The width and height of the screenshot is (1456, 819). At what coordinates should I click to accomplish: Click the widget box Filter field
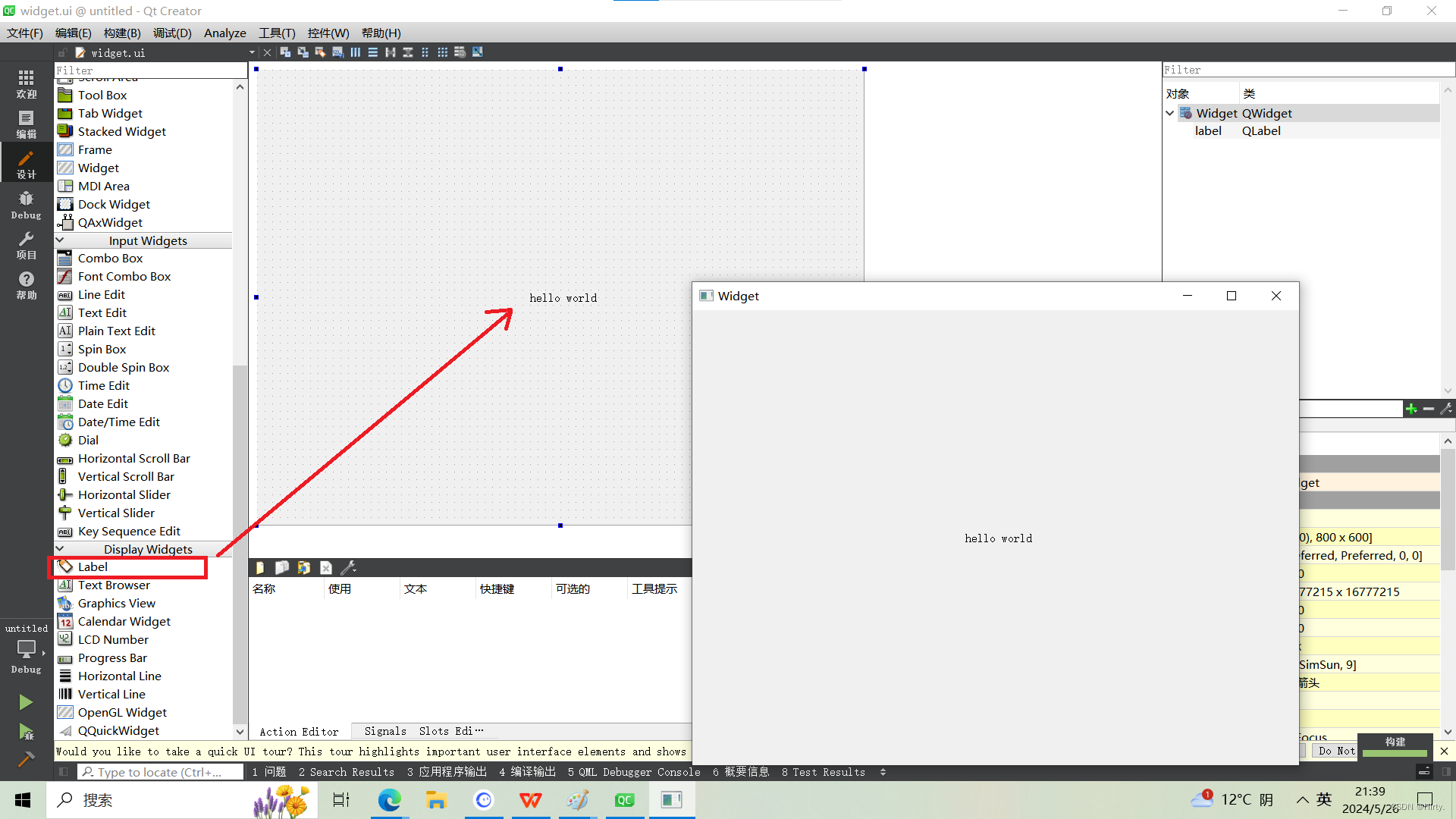[151, 71]
